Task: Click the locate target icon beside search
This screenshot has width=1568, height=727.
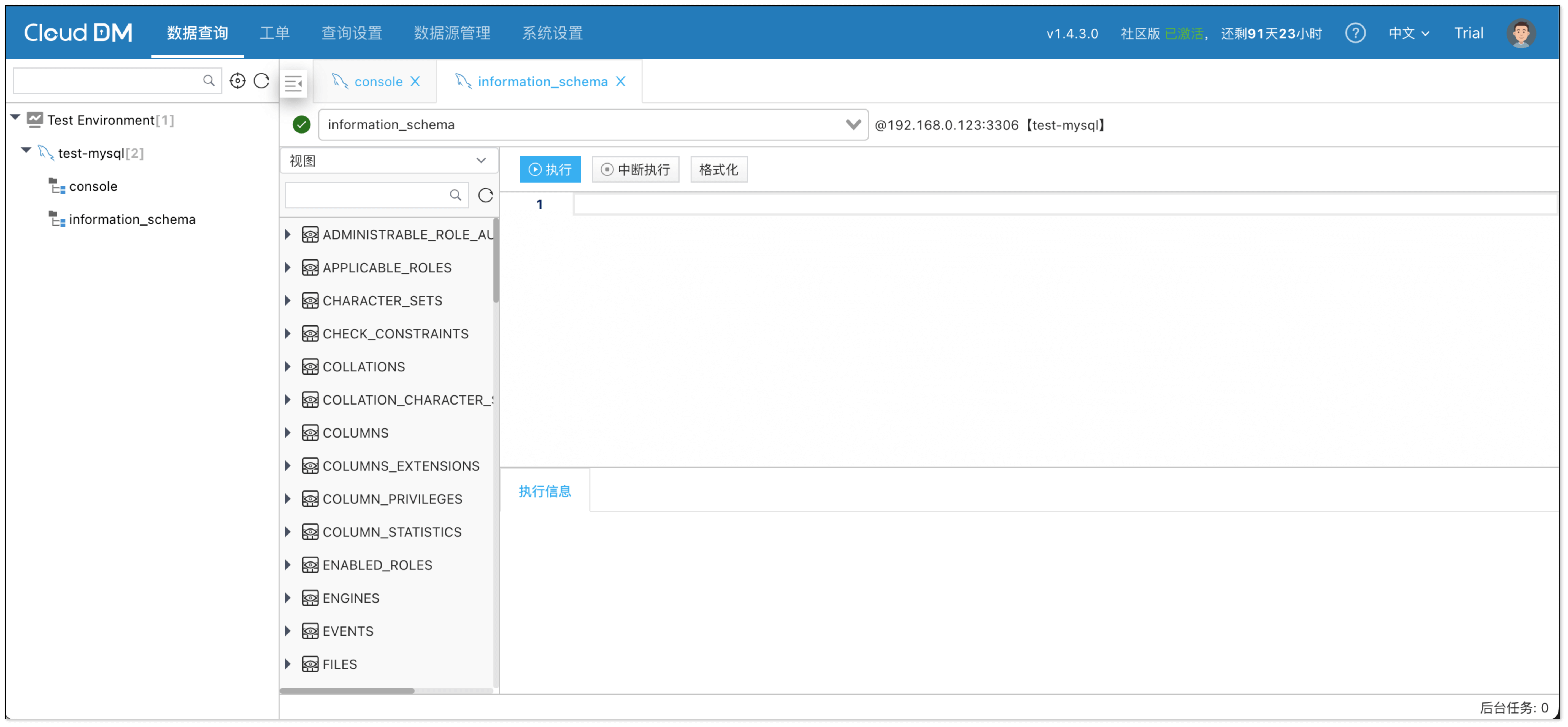Action: click(x=237, y=81)
